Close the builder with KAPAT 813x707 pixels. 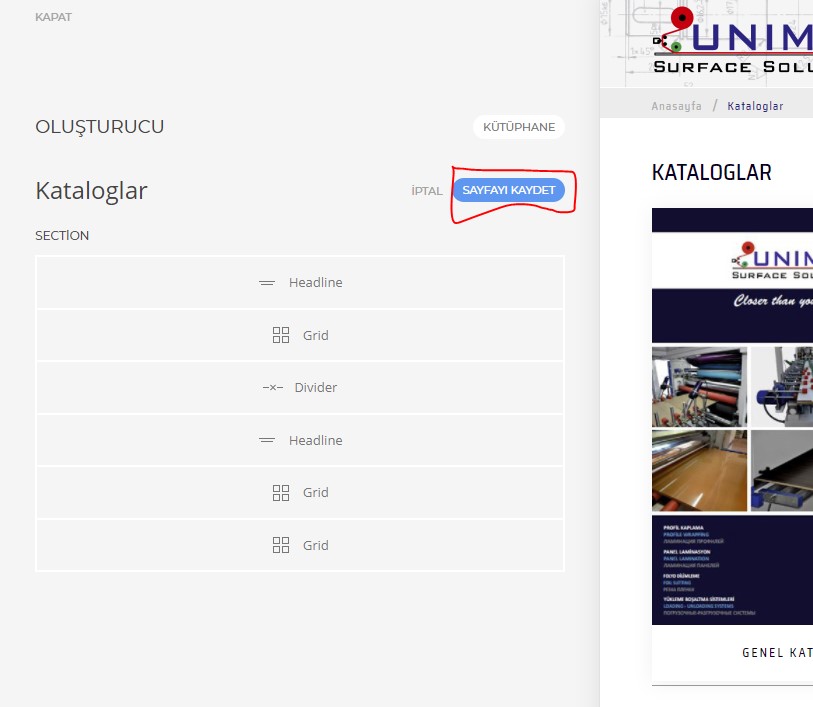pyautogui.click(x=53, y=17)
